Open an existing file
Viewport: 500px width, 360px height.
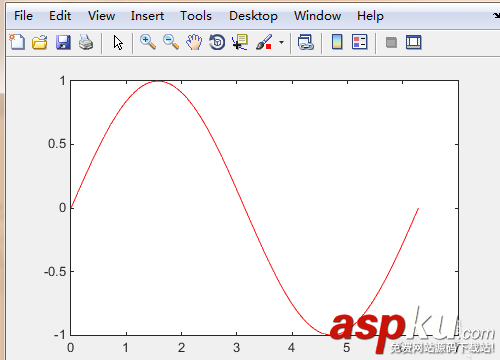click(40, 42)
